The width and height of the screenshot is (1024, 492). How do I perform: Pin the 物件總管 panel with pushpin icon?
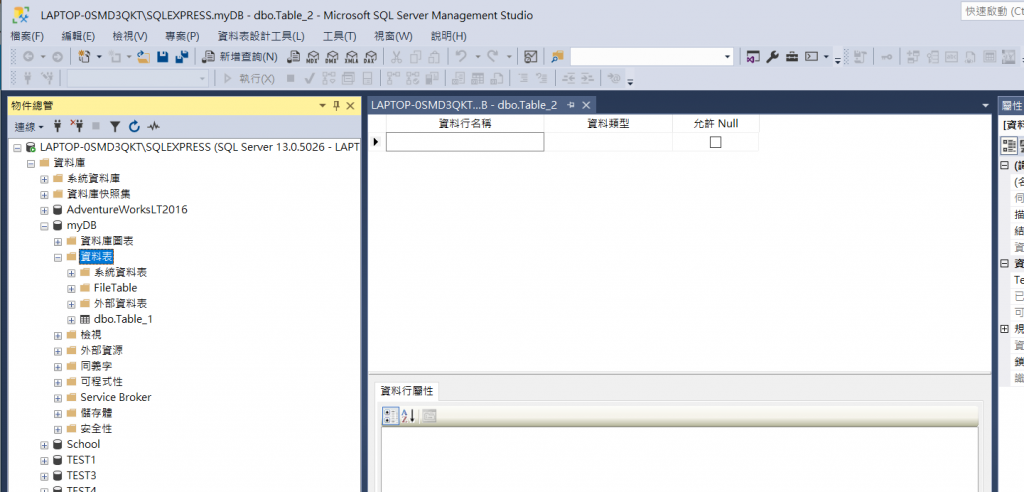pos(337,106)
